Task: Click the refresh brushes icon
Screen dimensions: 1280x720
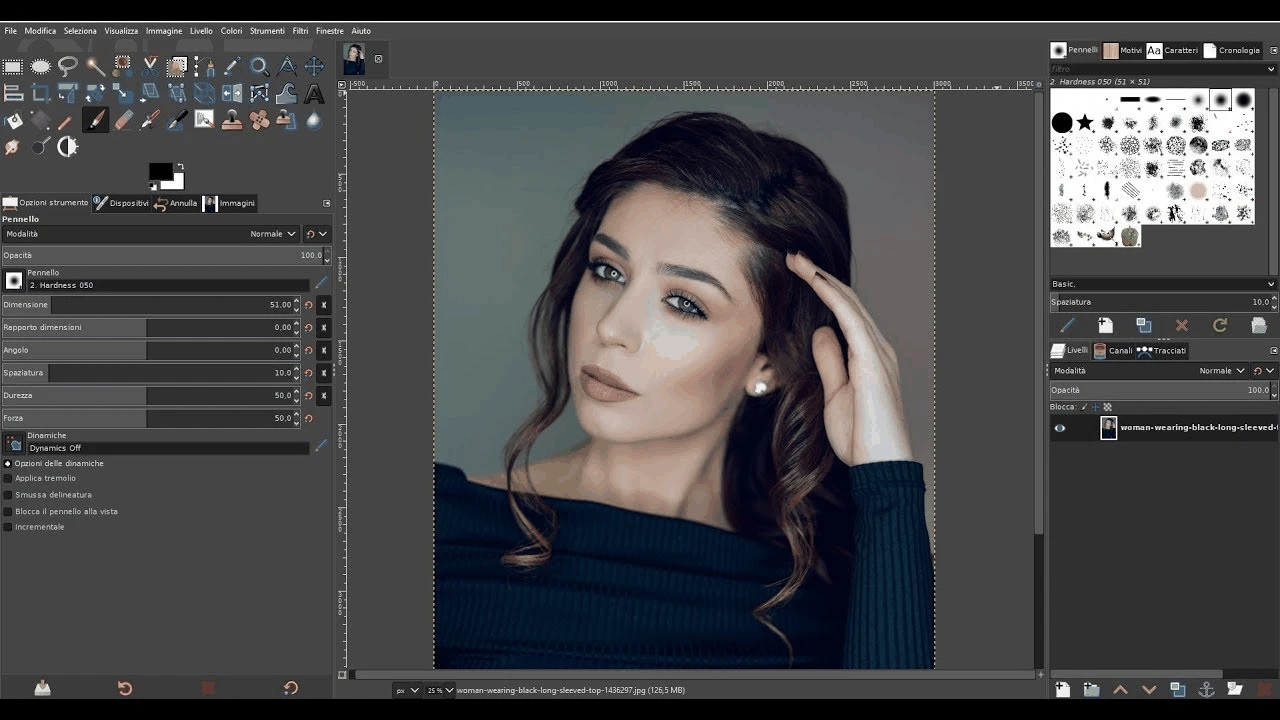Action: click(x=1220, y=326)
